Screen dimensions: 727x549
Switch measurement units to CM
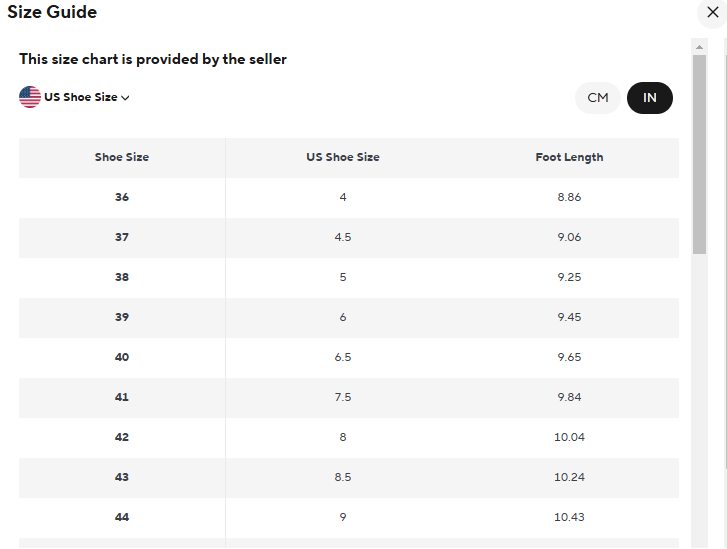(598, 98)
